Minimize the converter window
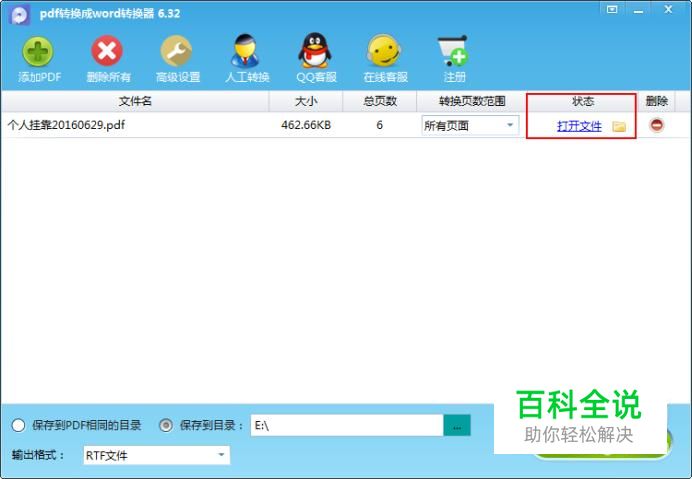The width and height of the screenshot is (692, 479). click(638, 11)
